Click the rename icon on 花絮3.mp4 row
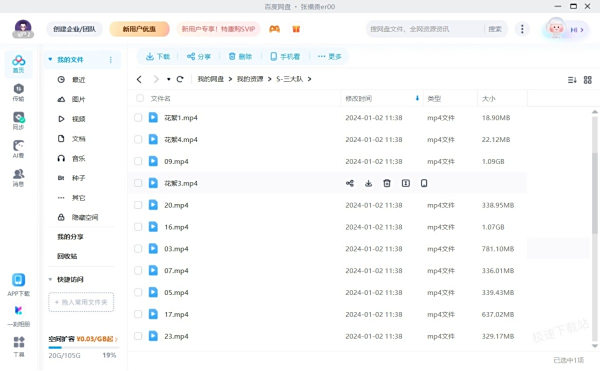This screenshot has width=600, height=371. tap(406, 183)
